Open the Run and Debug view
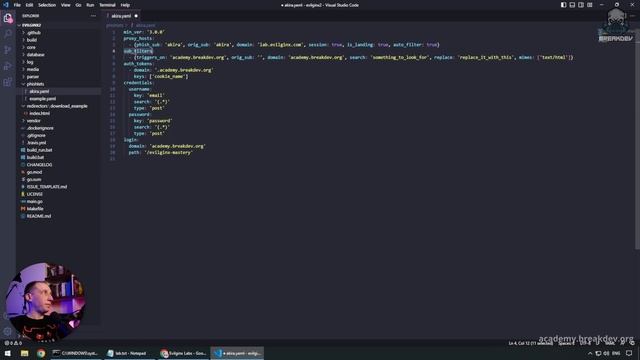640x360 pixels. pyautogui.click(x=8, y=66)
